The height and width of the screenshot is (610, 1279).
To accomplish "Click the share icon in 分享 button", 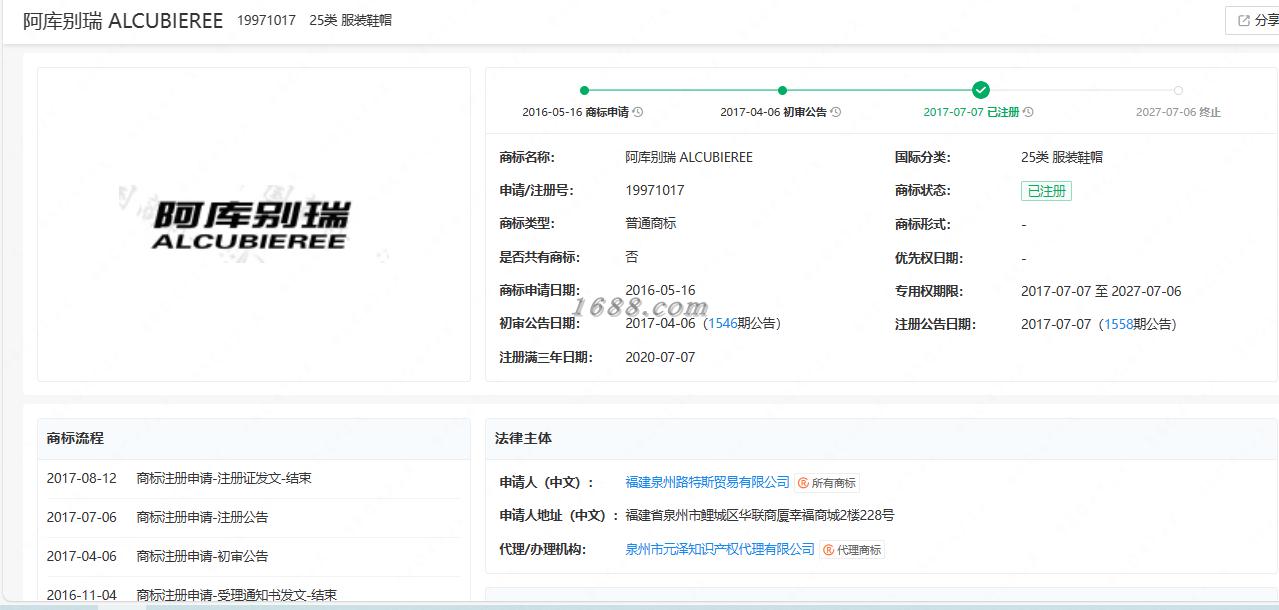I will click(x=1244, y=20).
